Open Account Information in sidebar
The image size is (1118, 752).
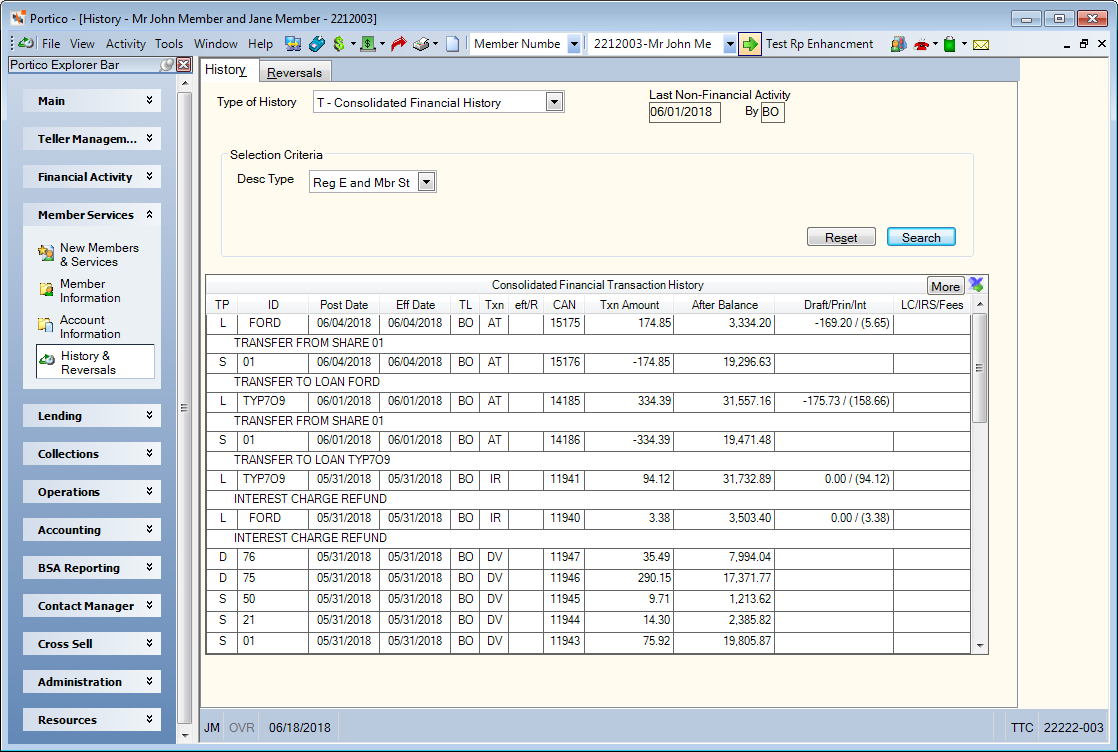click(80, 326)
